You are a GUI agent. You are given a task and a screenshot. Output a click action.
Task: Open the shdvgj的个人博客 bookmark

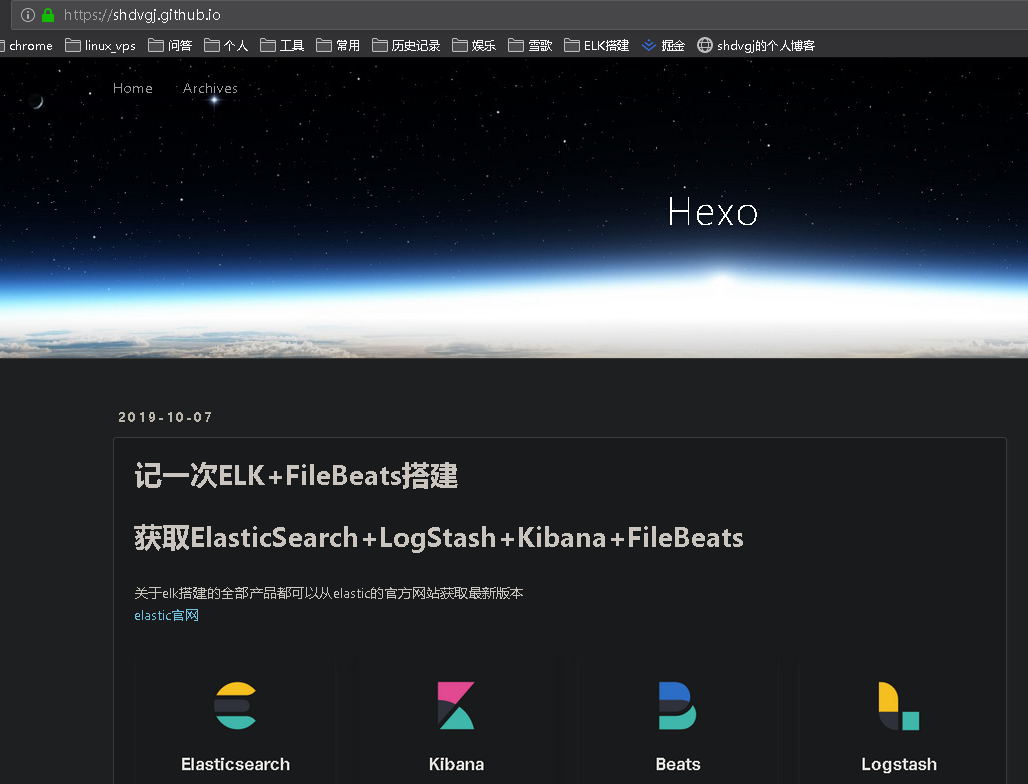pyautogui.click(x=756, y=45)
